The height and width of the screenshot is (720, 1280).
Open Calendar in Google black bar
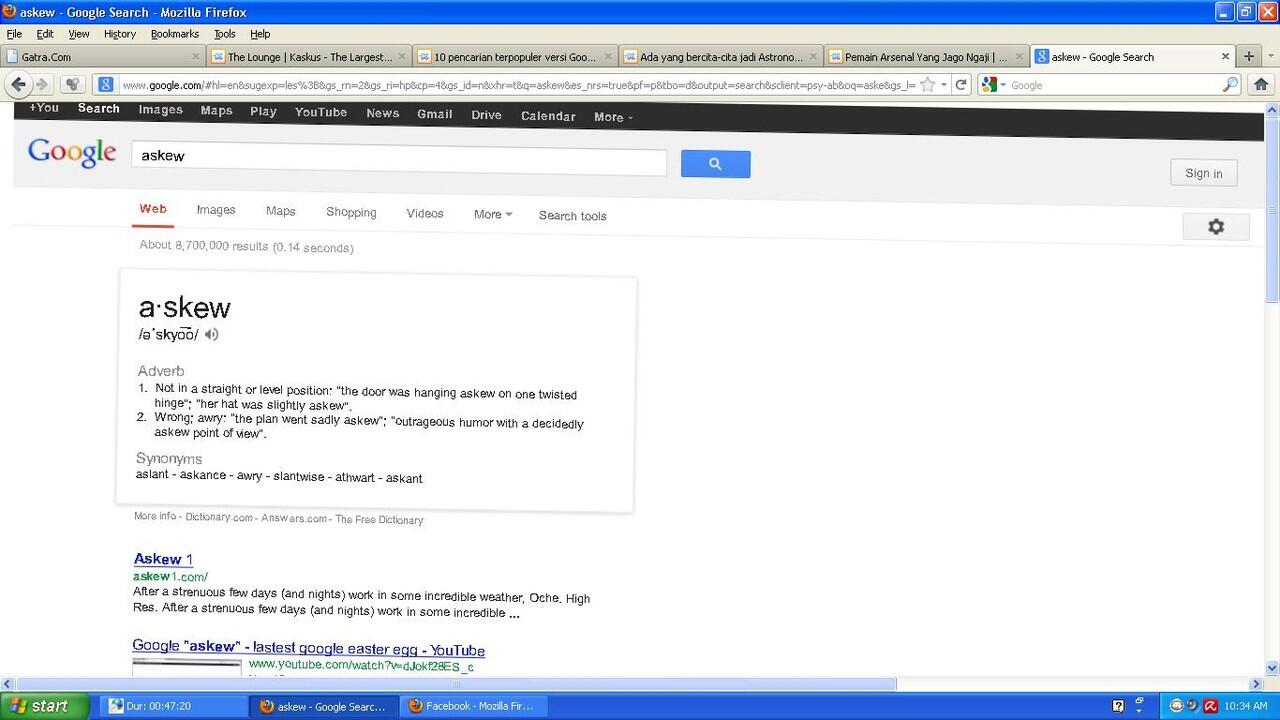[x=548, y=116]
